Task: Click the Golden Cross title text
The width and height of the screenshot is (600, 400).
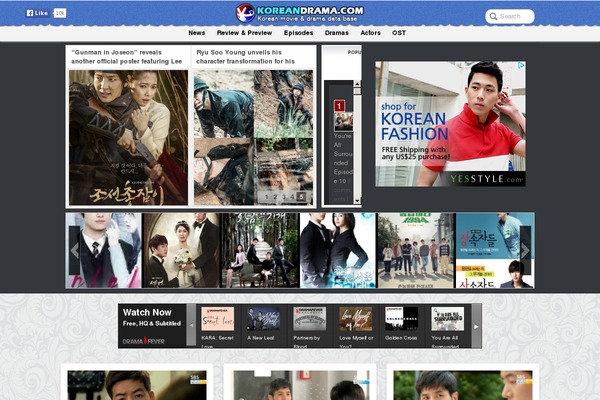Action: pyautogui.click(x=401, y=338)
